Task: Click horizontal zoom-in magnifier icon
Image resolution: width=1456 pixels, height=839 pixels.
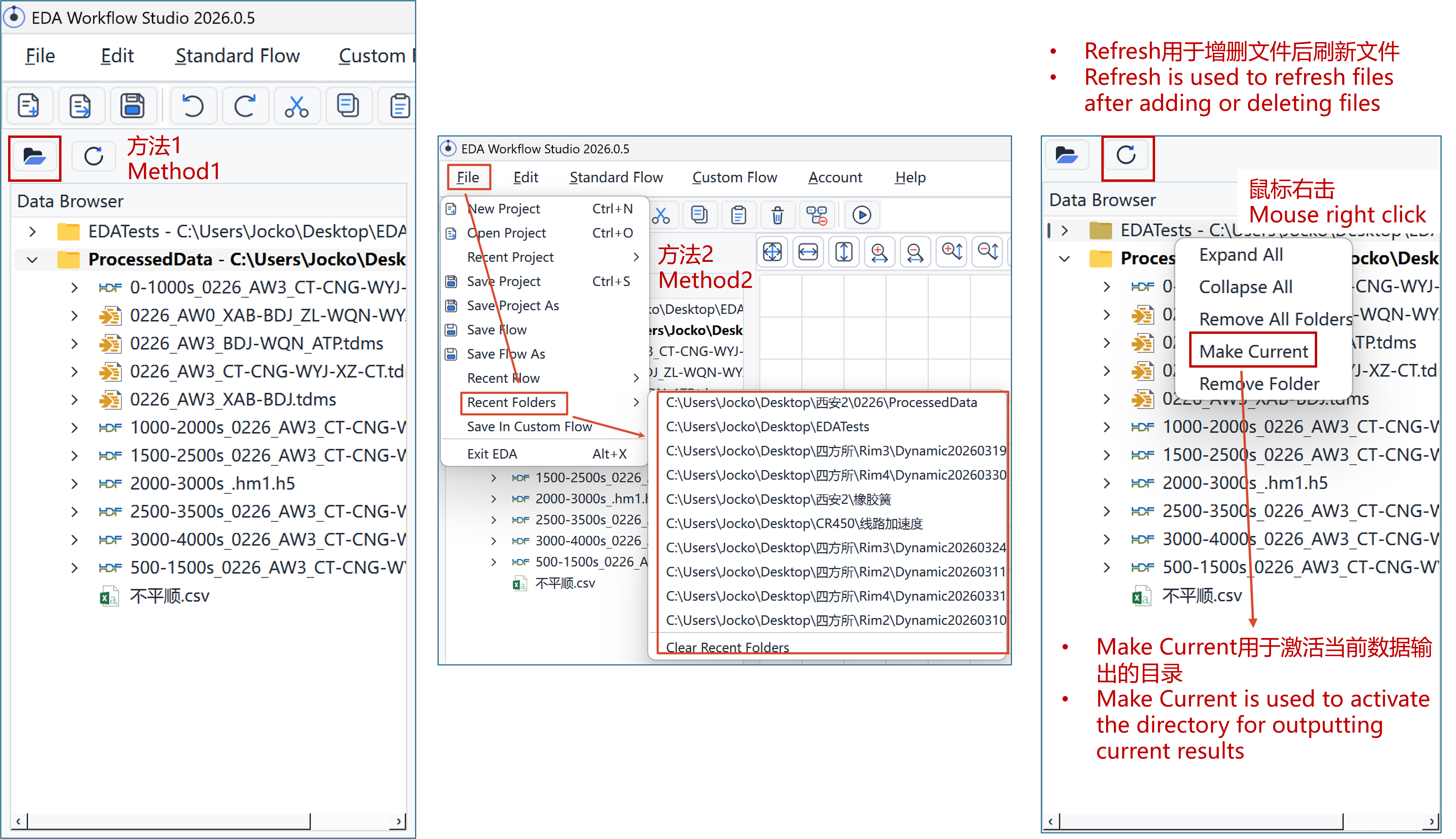Action: tap(879, 252)
